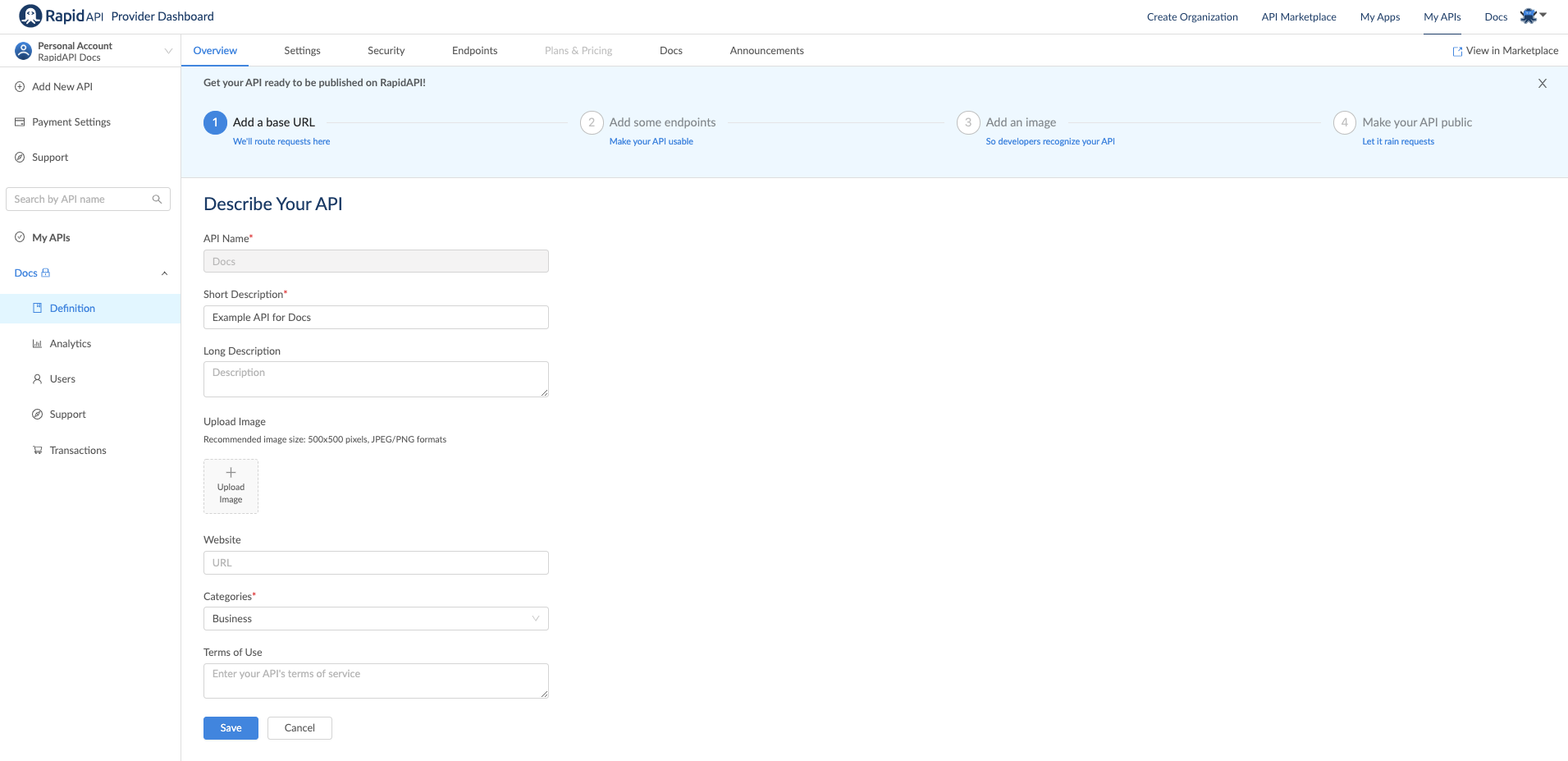The width and height of the screenshot is (1568, 761).
Task: Open My Apps in top navigation
Action: click(x=1380, y=16)
